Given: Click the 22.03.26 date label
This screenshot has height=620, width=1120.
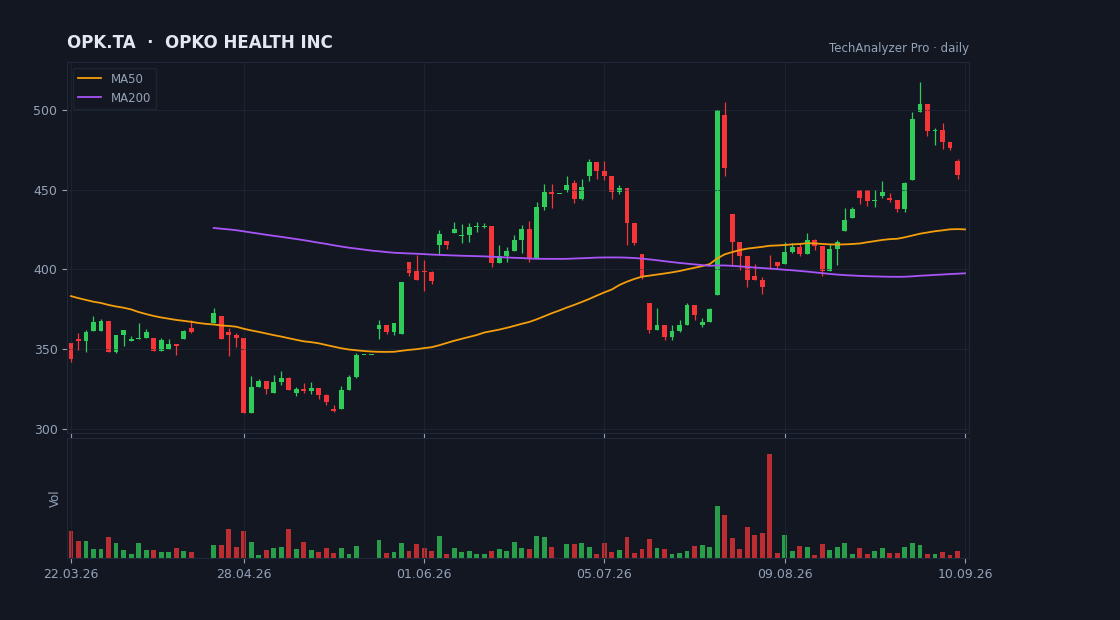Looking at the screenshot, I should [71, 574].
